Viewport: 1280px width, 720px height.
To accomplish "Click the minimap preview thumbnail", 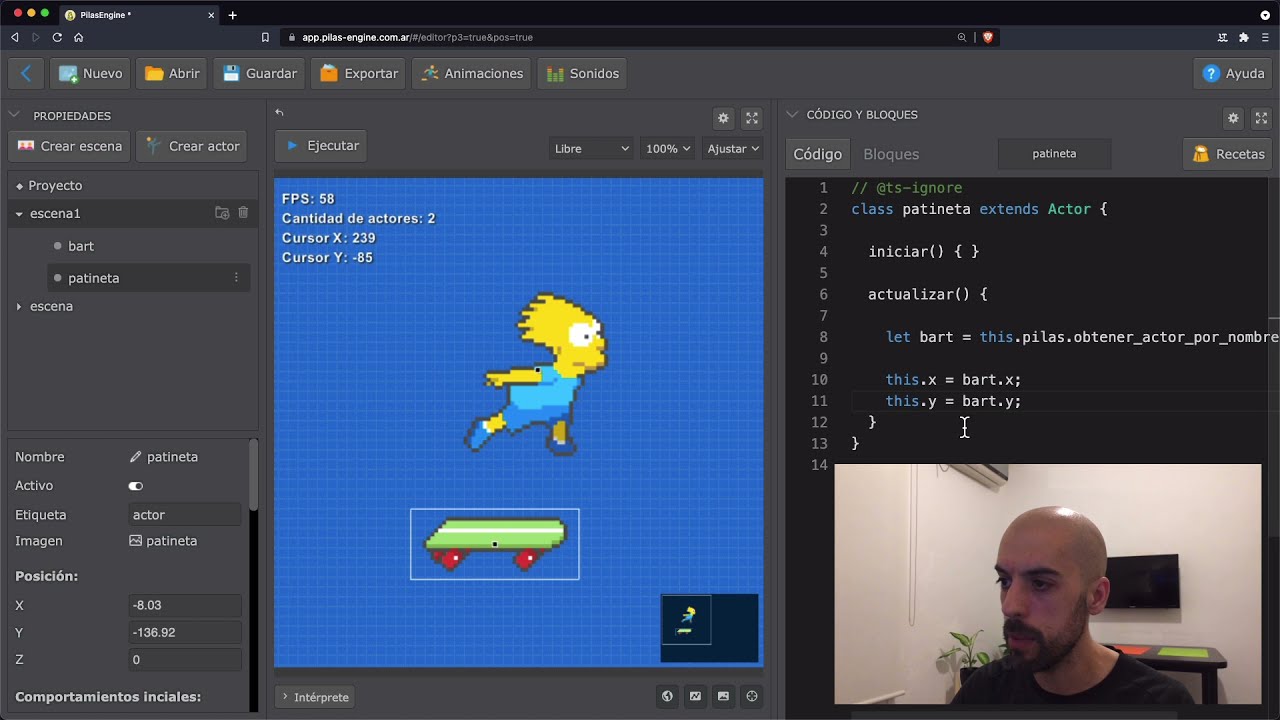I will (x=709, y=627).
